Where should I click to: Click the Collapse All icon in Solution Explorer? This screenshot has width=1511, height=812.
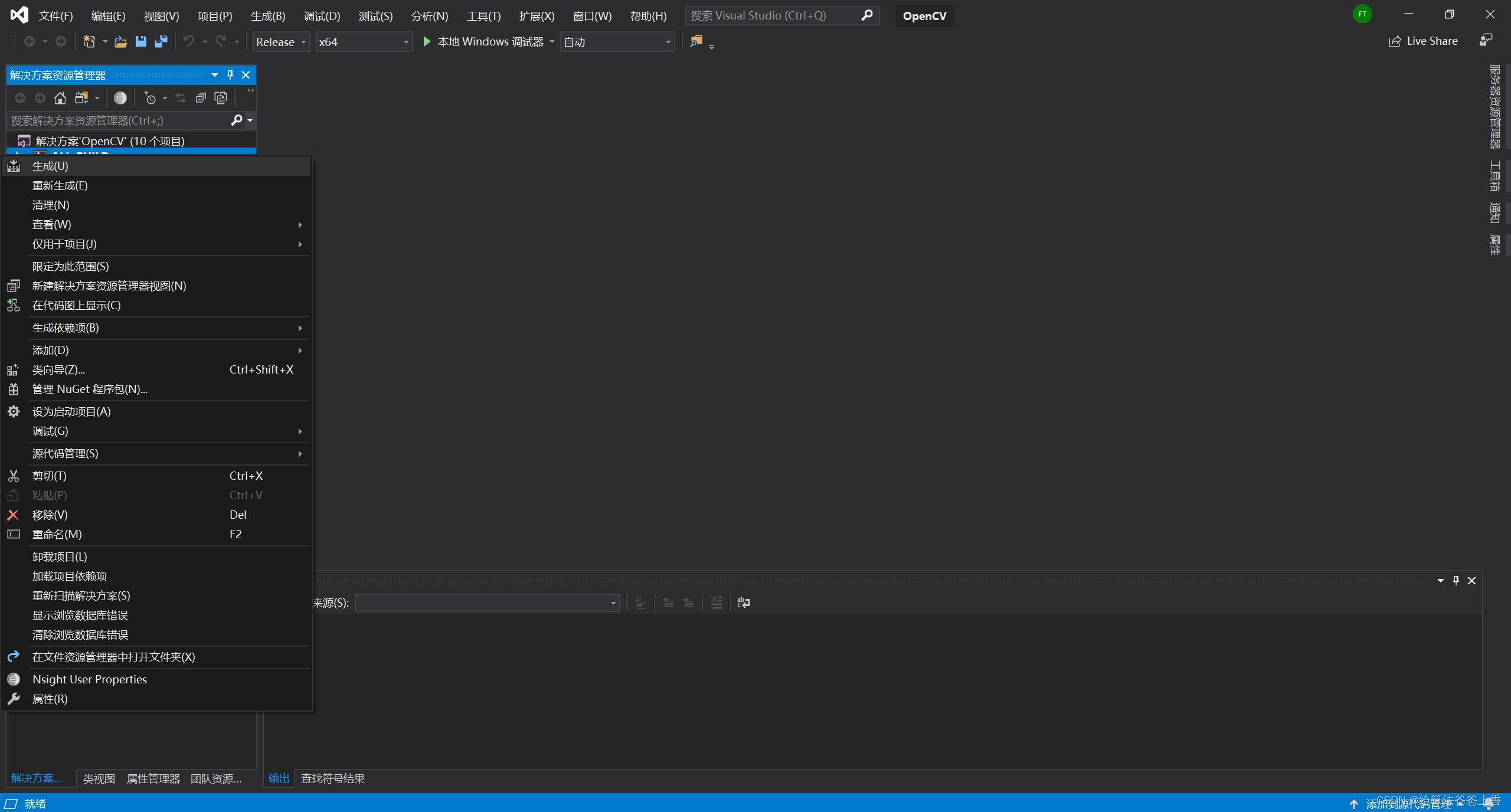pyautogui.click(x=201, y=98)
